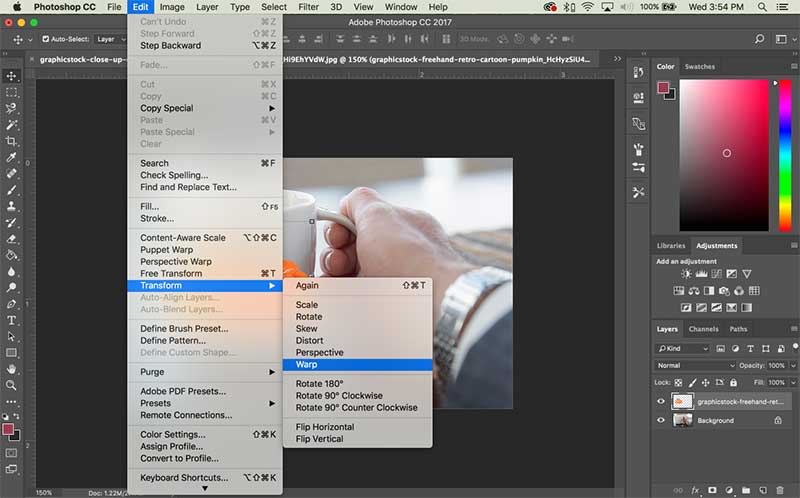Select the Brush tool
The width and height of the screenshot is (800, 498).
tap(11, 190)
